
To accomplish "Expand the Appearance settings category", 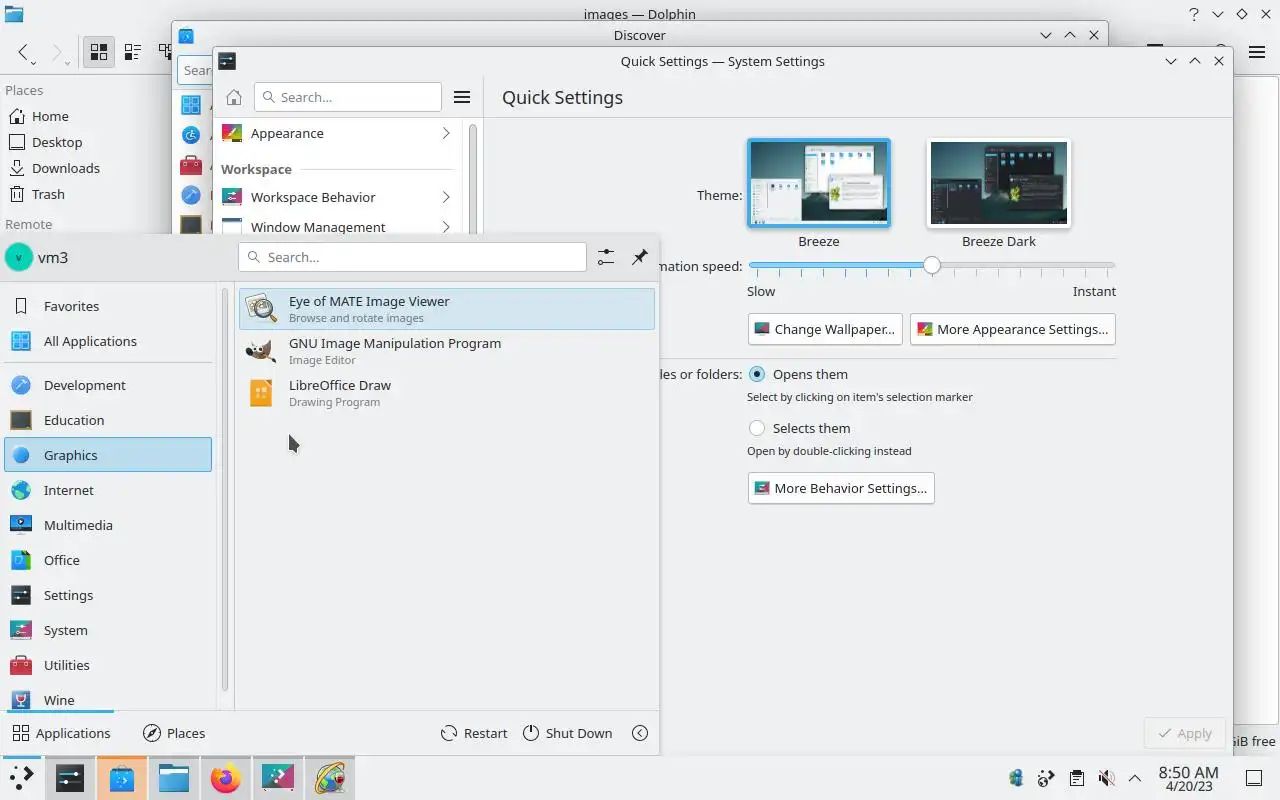I will point(337,133).
